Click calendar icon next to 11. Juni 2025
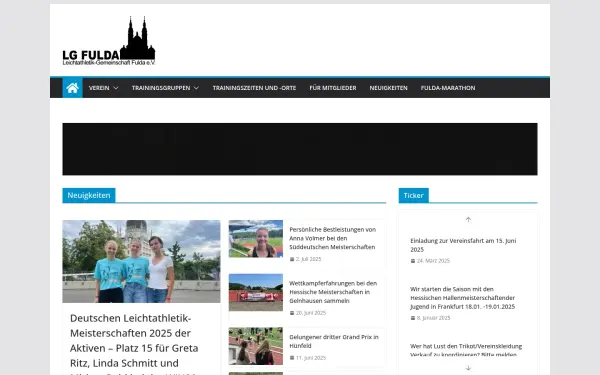The height and width of the screenshot is (375, 600). coord(292,358)
